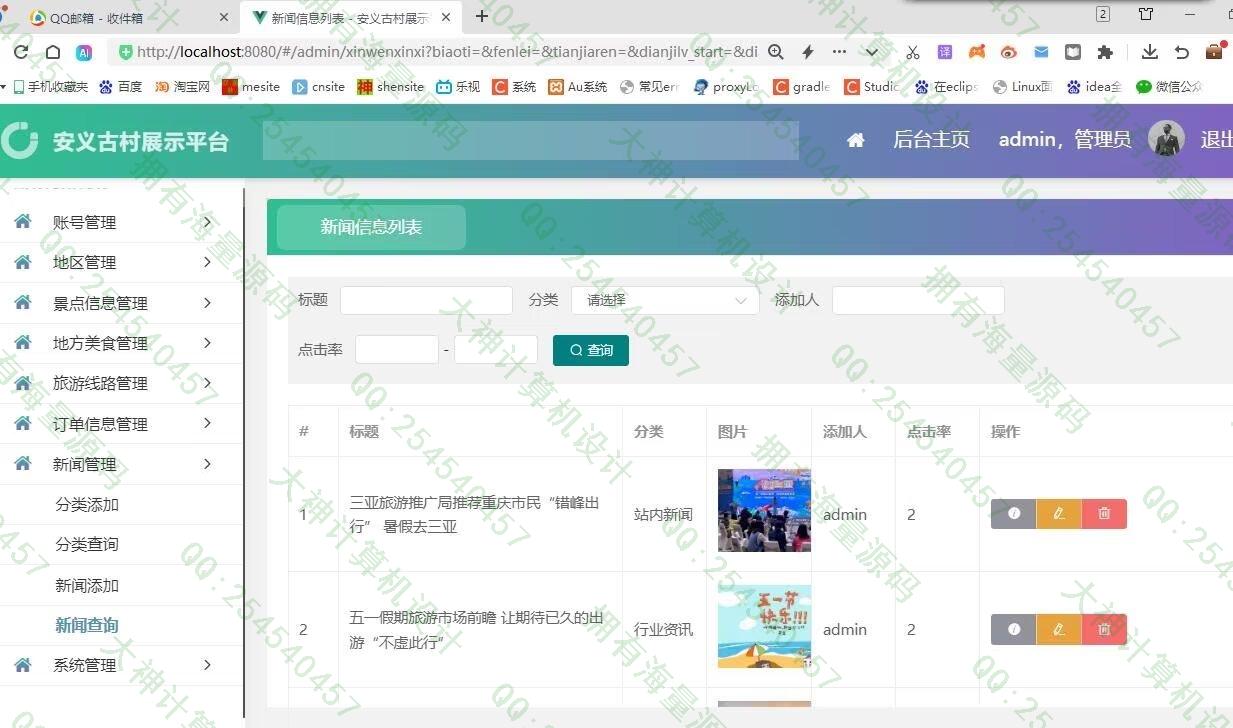The width and height of the screenshot is (1233, 728).
Task: Click the 标题 search input field
Action: point(426,300)
